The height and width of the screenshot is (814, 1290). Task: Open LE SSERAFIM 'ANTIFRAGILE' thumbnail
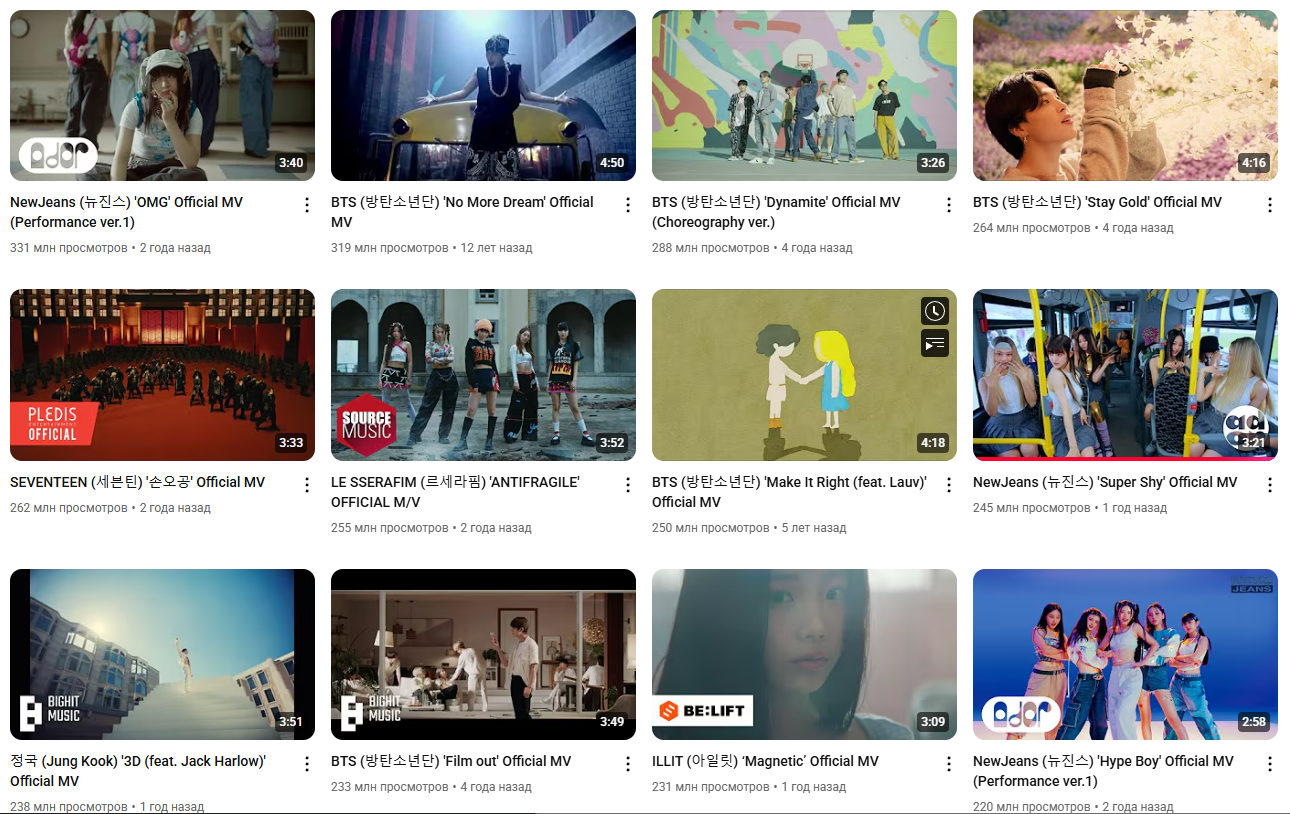click(x=483, y=375)
